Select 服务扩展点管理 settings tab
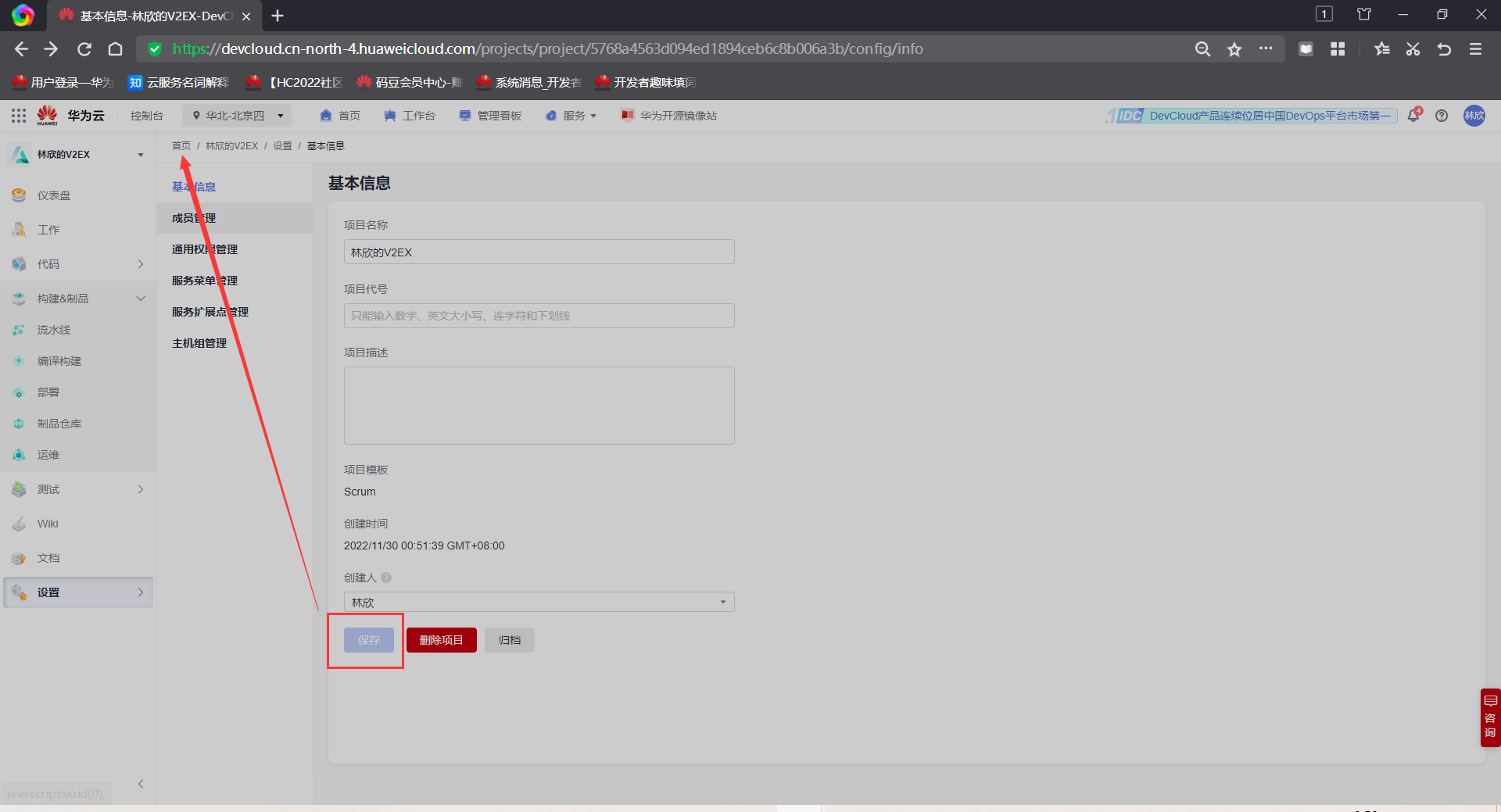The height and width of the screenshot is (812, 1501). click(210, 312)
